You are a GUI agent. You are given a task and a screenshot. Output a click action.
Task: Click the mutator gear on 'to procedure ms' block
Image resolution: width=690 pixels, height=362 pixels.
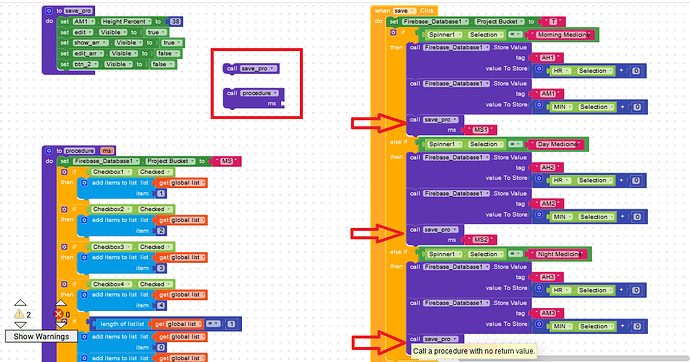49,151
